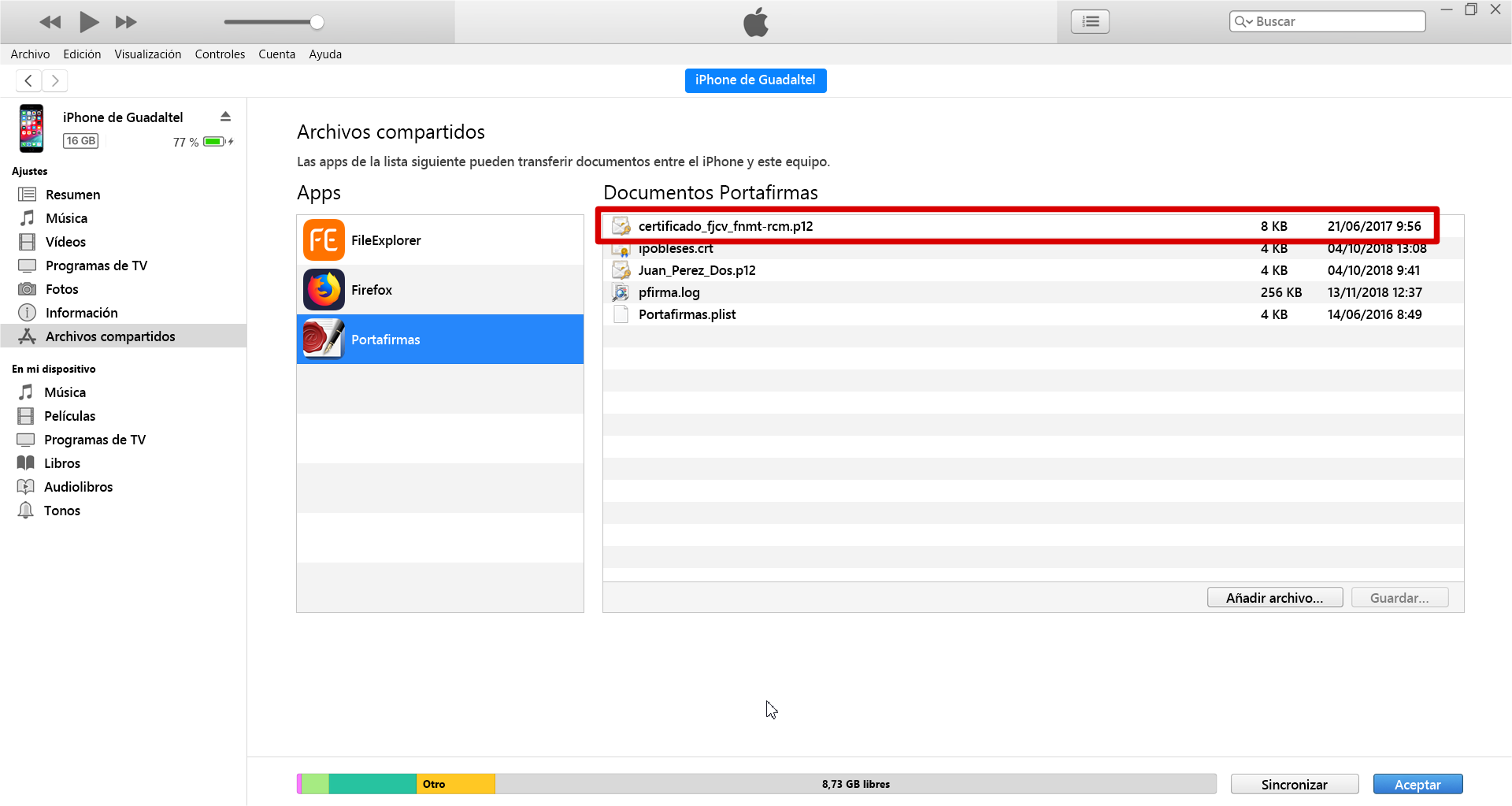
Task: Open the Cuenta menu
Action: pos(277,54)
